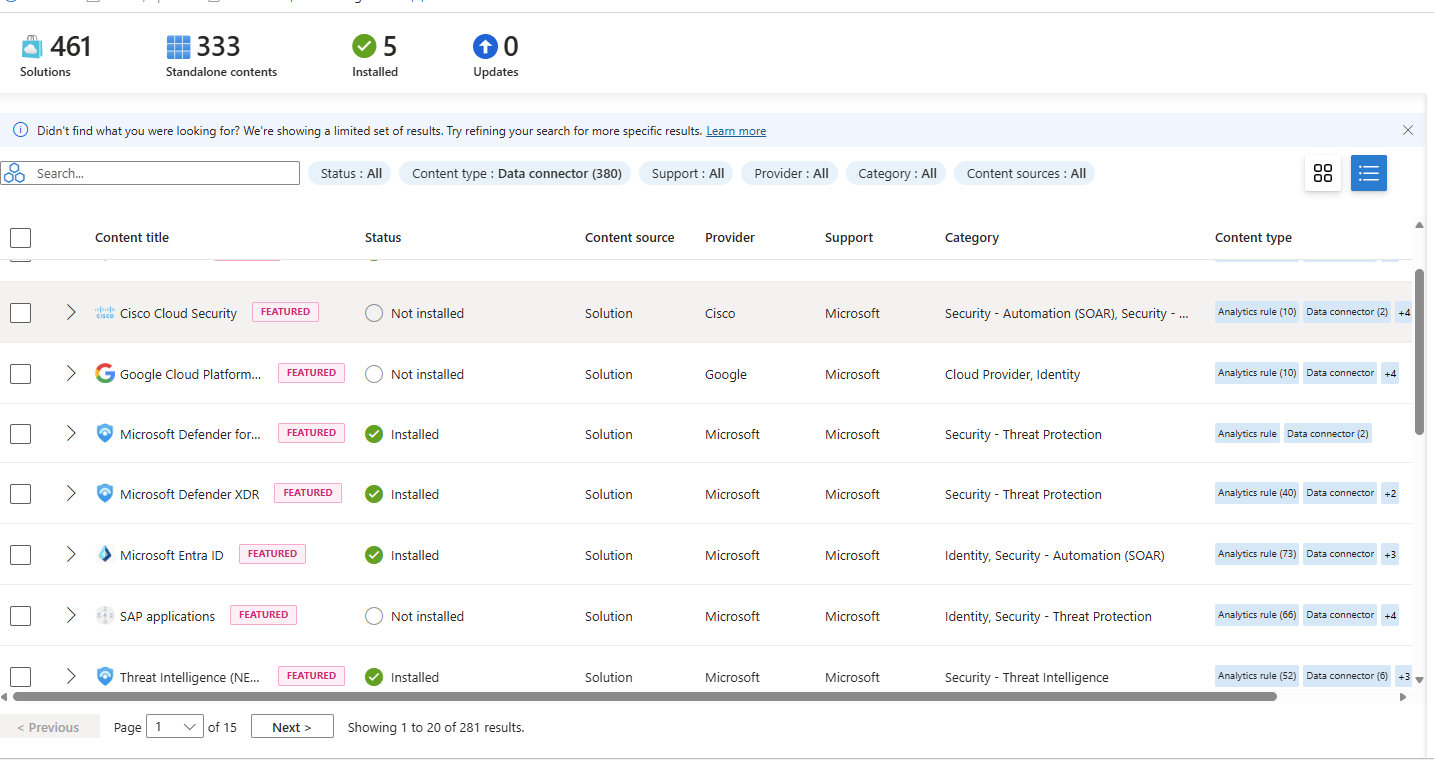Click the Microsoft Defender for… shield icon

105,433
